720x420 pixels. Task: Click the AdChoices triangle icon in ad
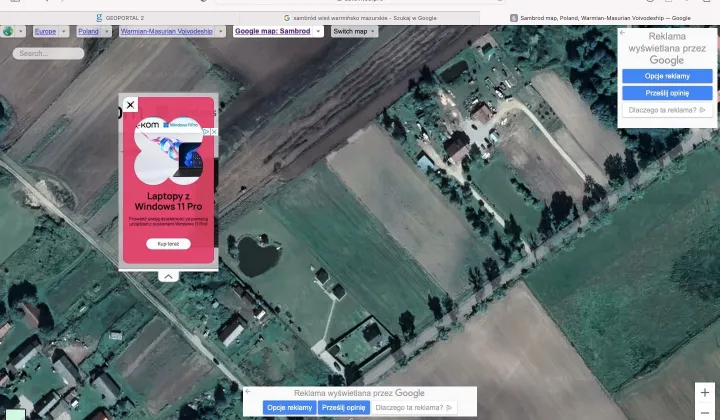click(x=206, y=132)
